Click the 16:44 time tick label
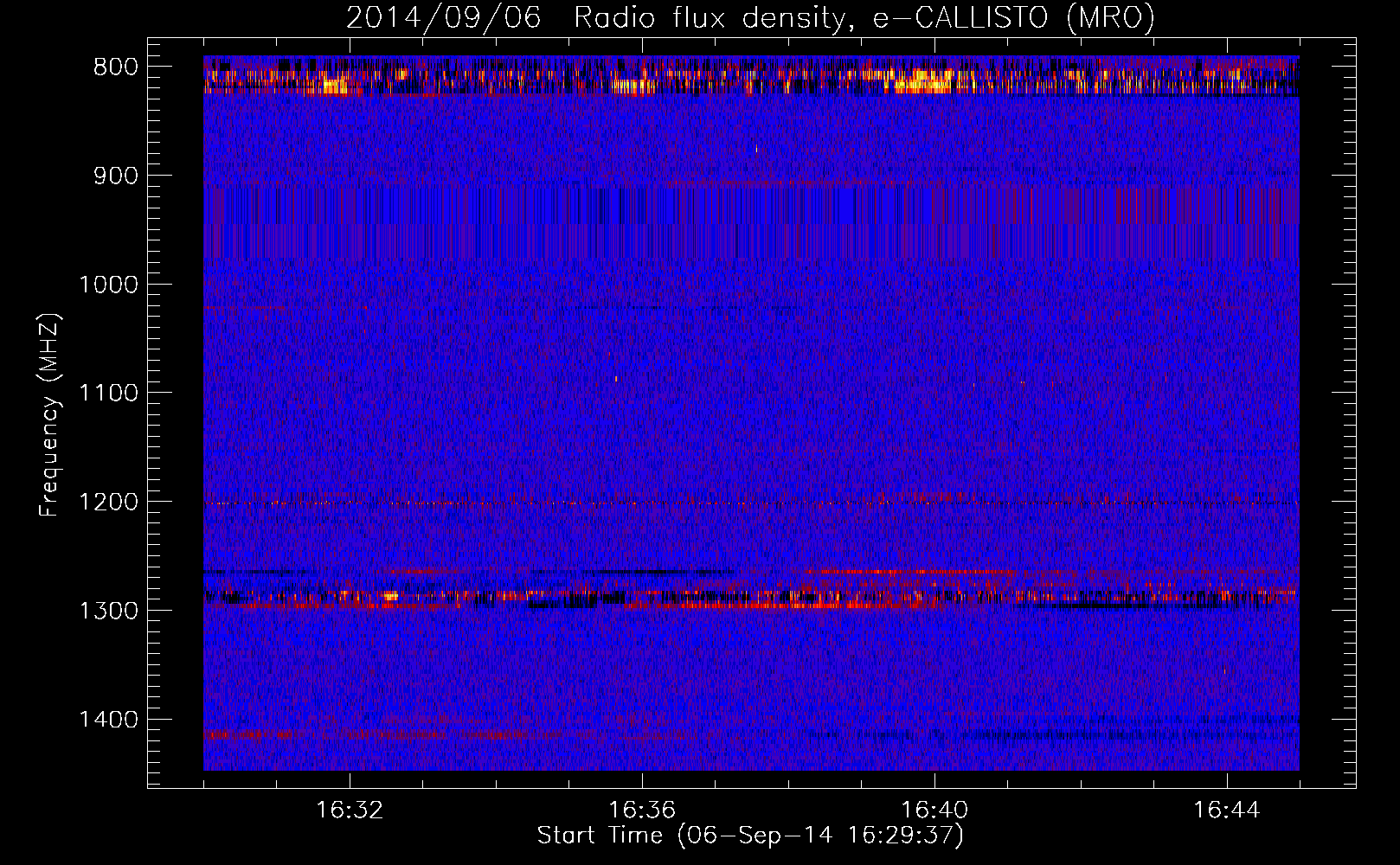The image size is (1400, 865). click(1227, 811)
